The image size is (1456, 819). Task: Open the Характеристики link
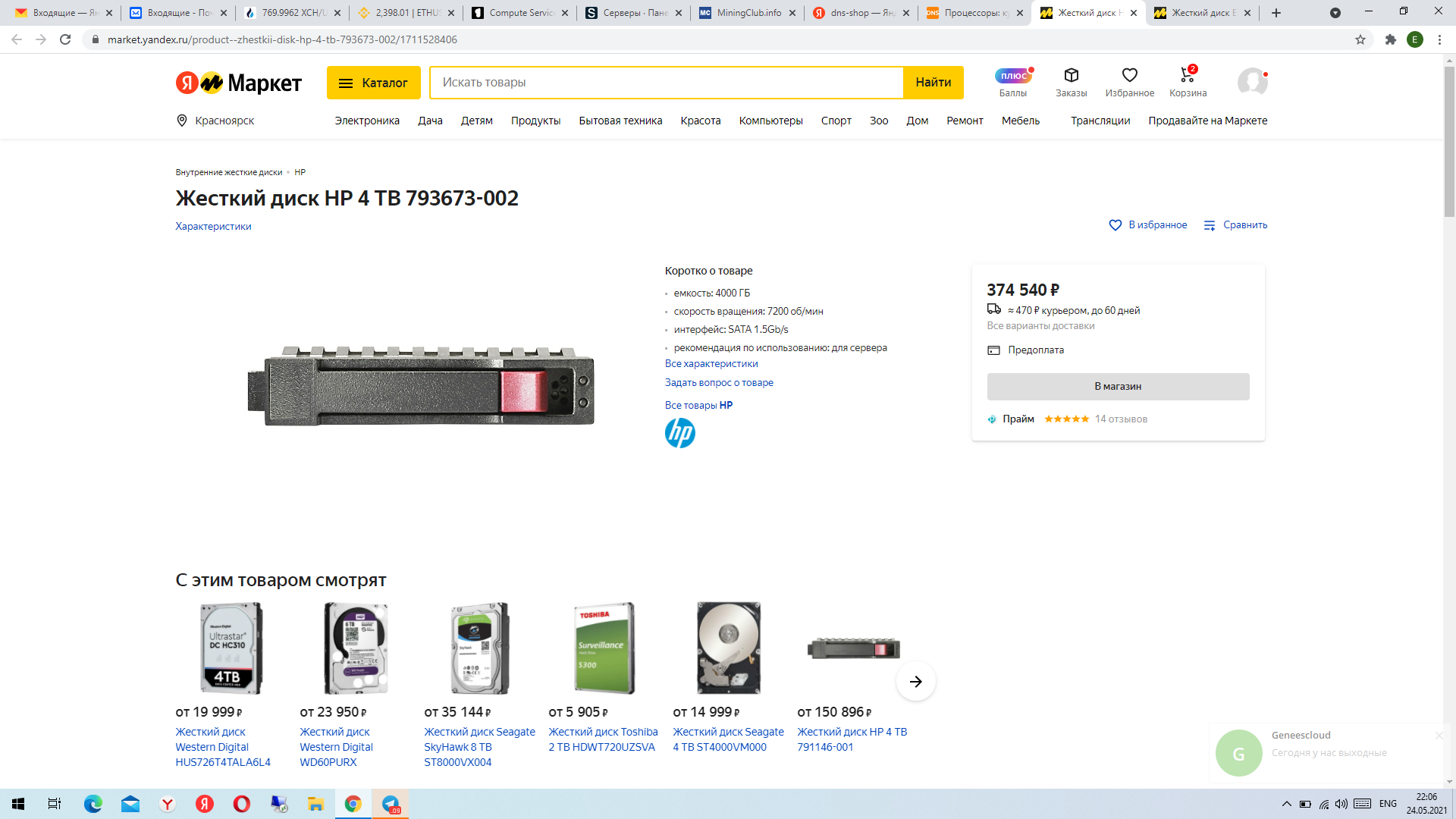click(x=213, y=226)
